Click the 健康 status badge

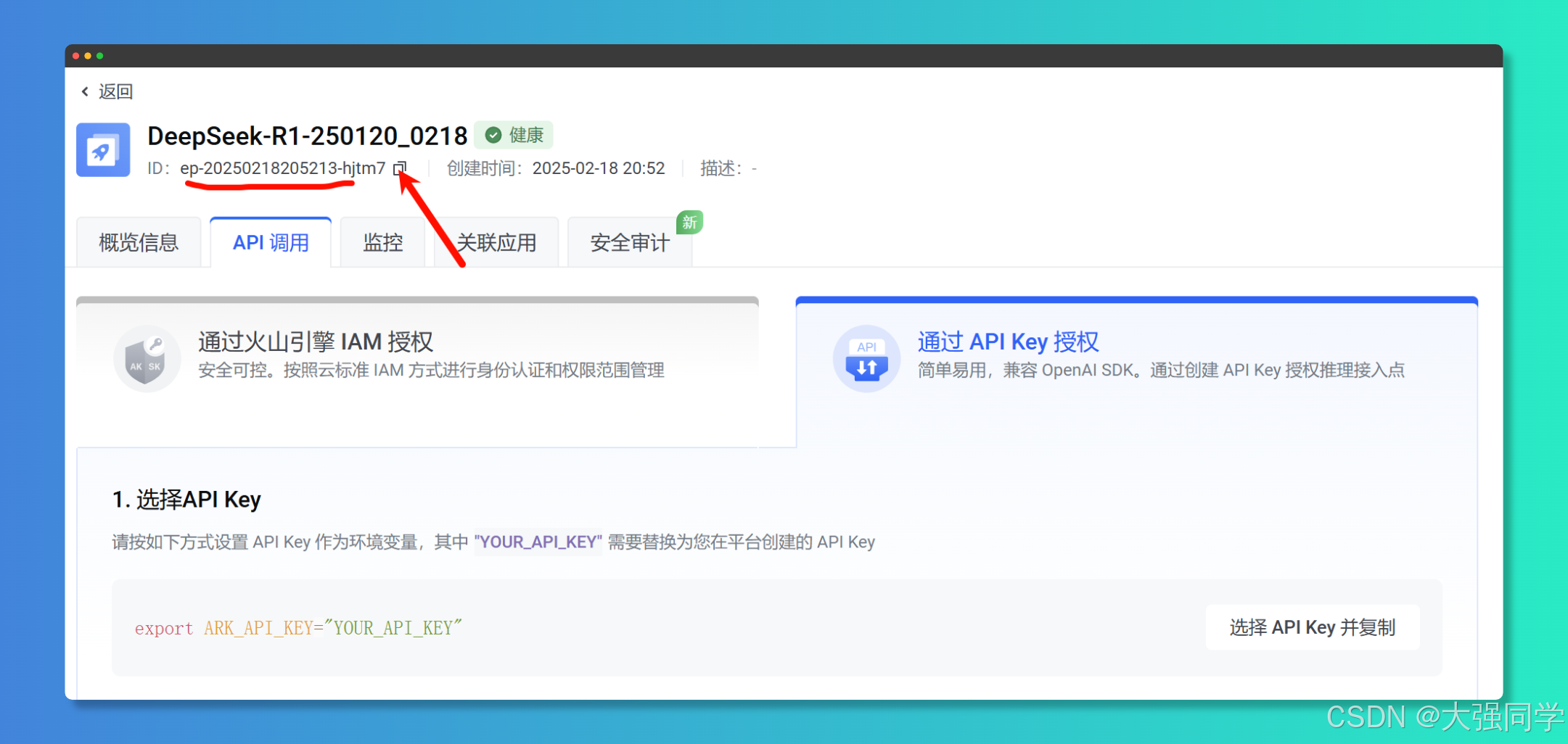(514, 135)
